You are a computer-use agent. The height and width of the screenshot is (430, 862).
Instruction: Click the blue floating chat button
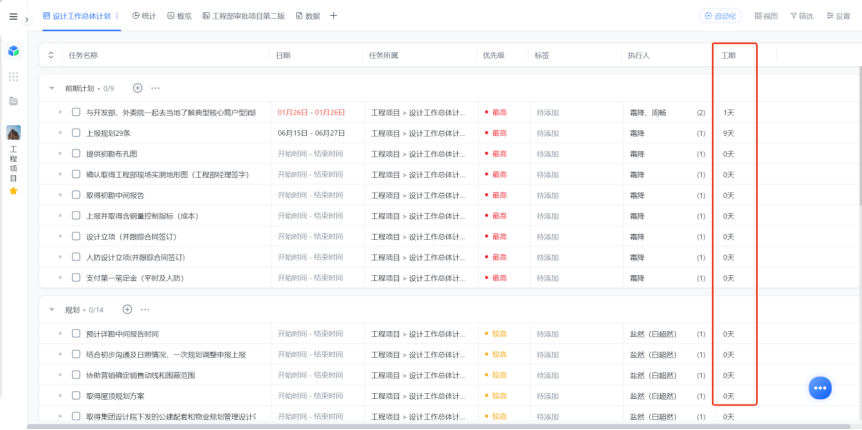click(x=820, y=388)
